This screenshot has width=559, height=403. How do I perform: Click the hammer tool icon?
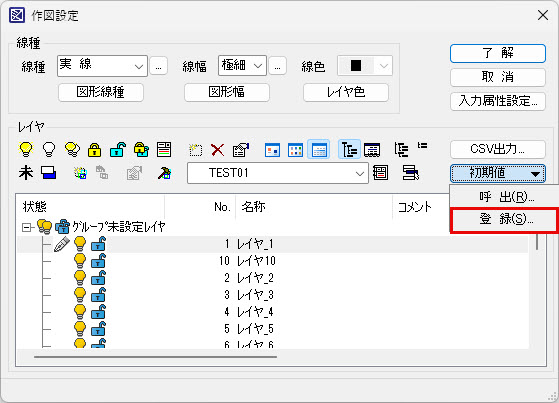click(164, 173)
